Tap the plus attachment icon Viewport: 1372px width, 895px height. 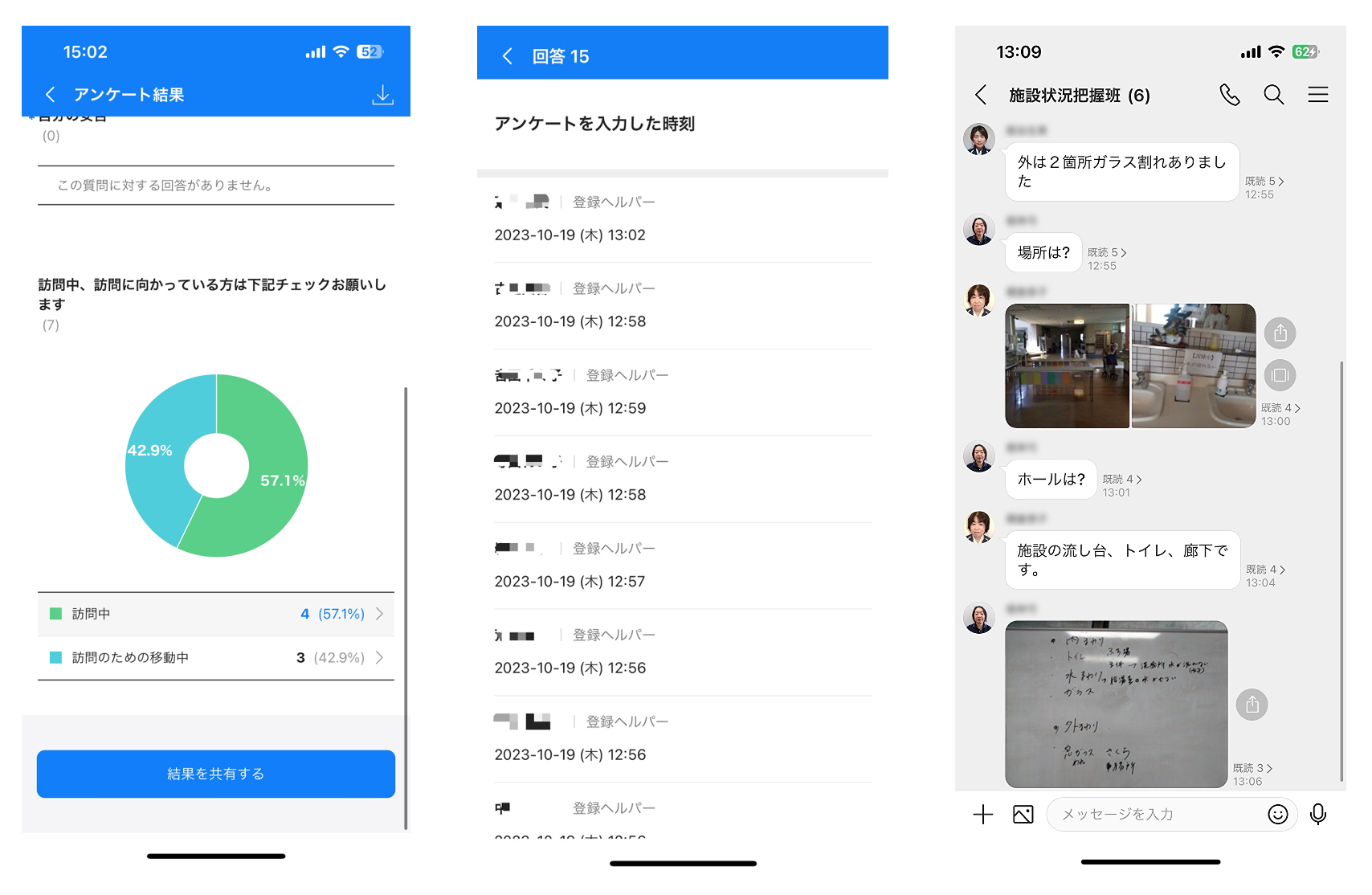pos(982,815)
